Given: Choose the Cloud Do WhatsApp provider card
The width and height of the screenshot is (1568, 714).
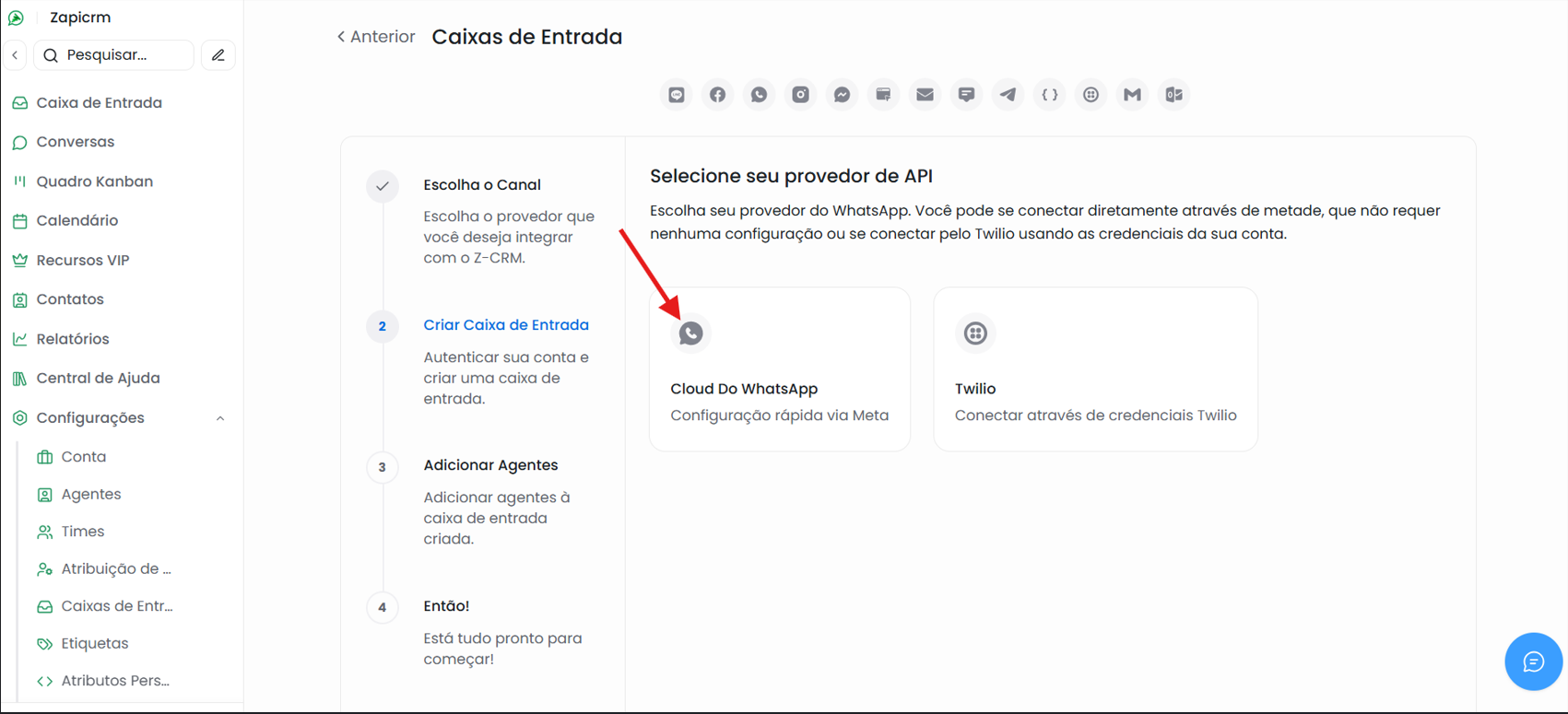Looking at the screenshot, I should tap(780, 369).
